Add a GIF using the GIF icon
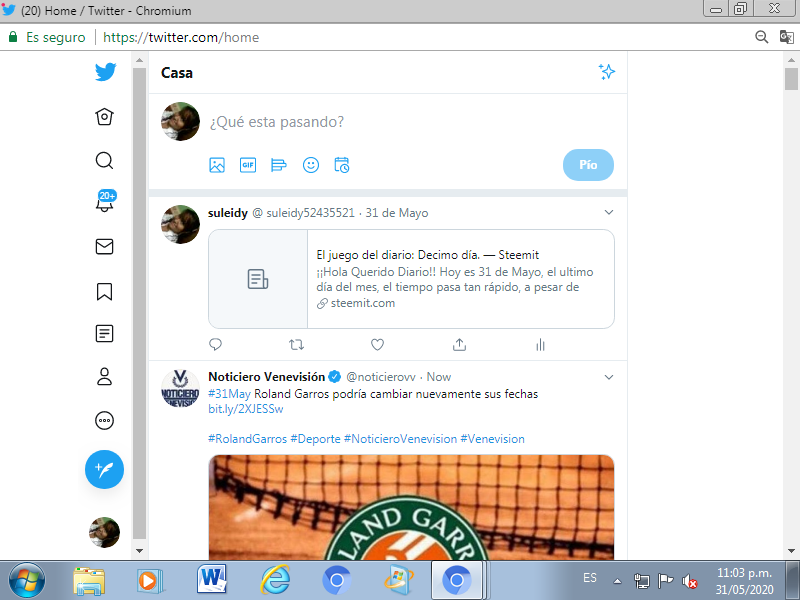The width and height of the screenshot is (800, 600). coord(248,165)
